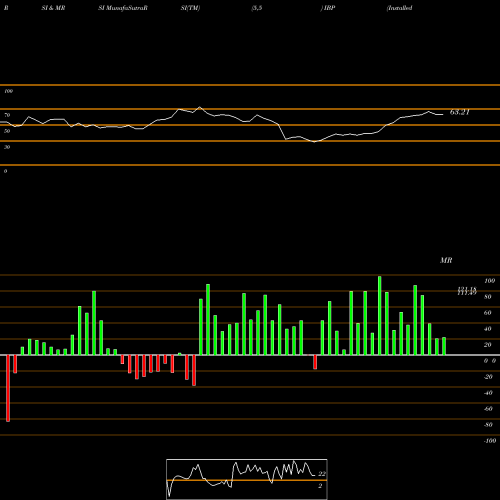Screen dimensions: 500x500
Task: Click the 80 label on MR axis
Action: click(x=488, y=297)
